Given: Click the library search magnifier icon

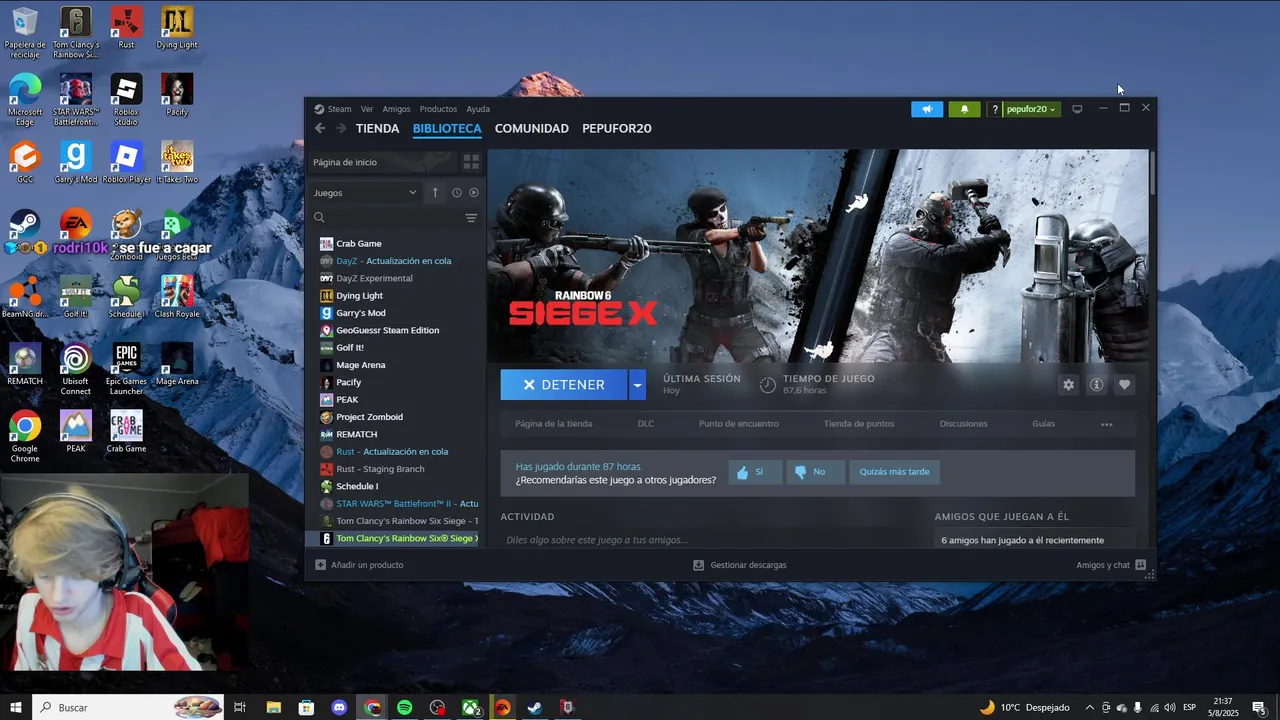Looking at the screenshot, I should pyautogui.click(x=319, y=218).
